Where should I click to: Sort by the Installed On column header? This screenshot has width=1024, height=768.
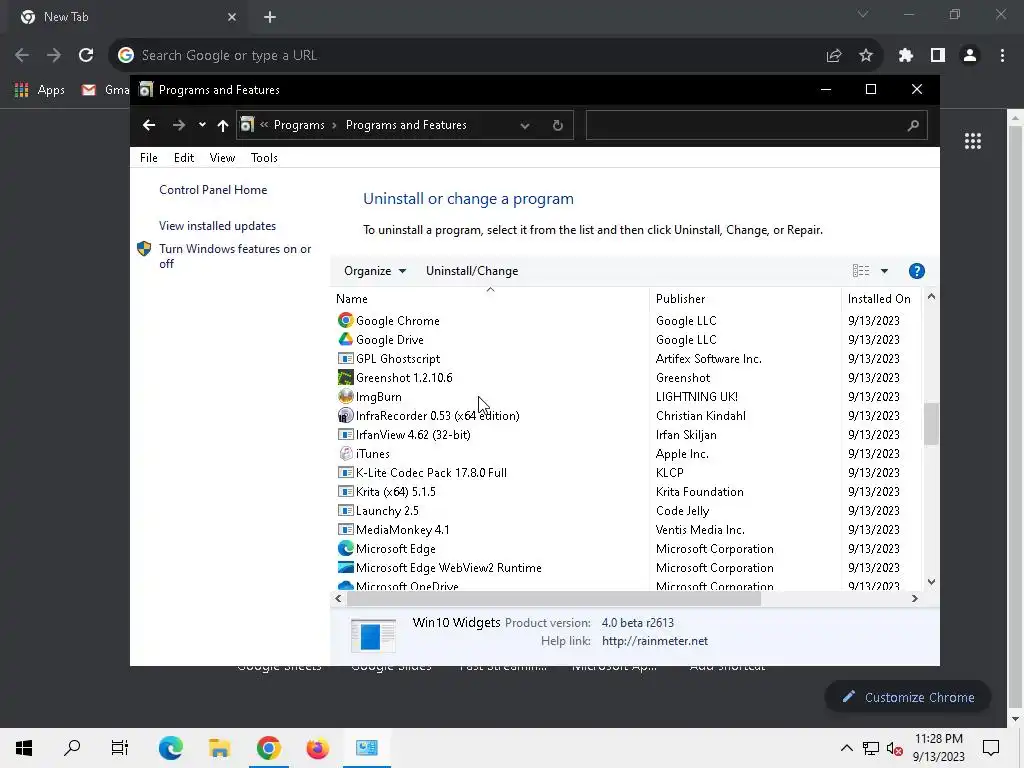[x=881, y=298]
